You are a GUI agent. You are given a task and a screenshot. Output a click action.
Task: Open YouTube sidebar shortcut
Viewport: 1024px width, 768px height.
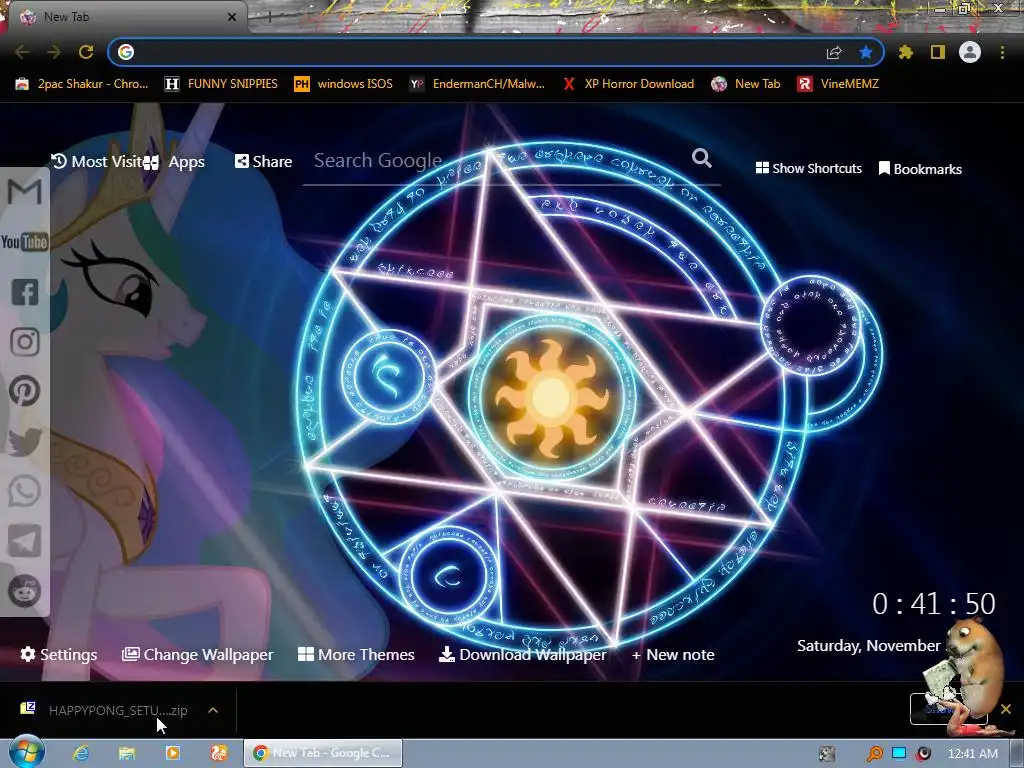point(25,242)
